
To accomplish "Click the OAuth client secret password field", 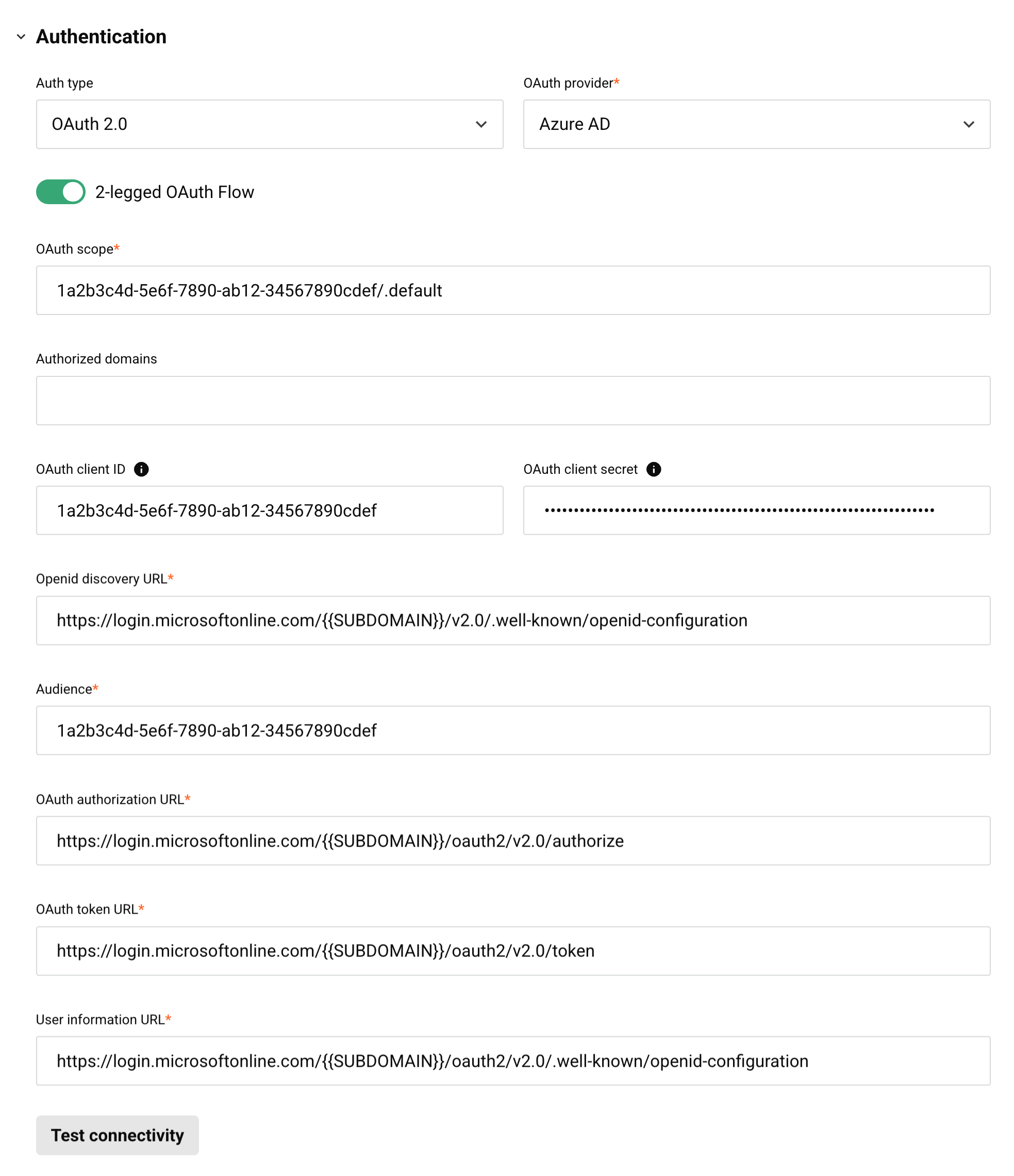I will pyautogui.click(x=756, y=510).
